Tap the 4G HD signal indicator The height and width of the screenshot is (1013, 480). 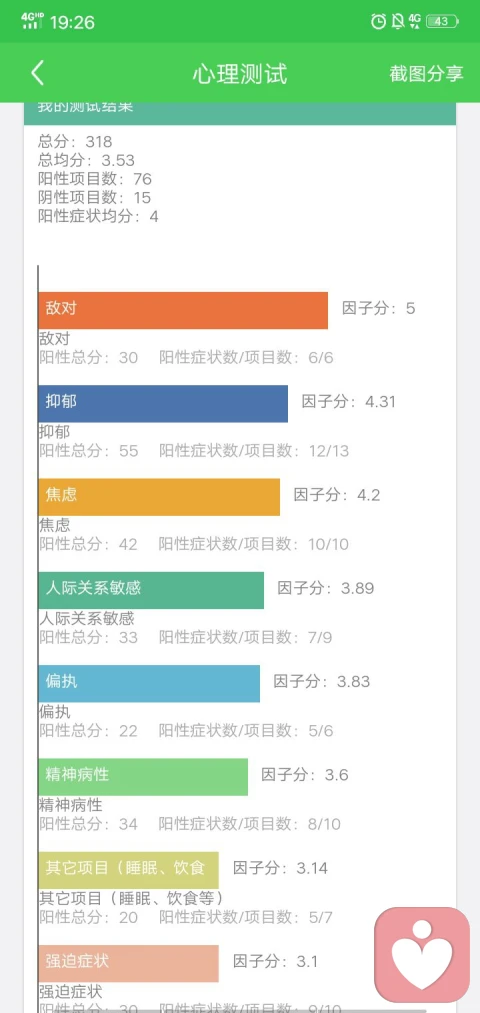pos(32,21)
